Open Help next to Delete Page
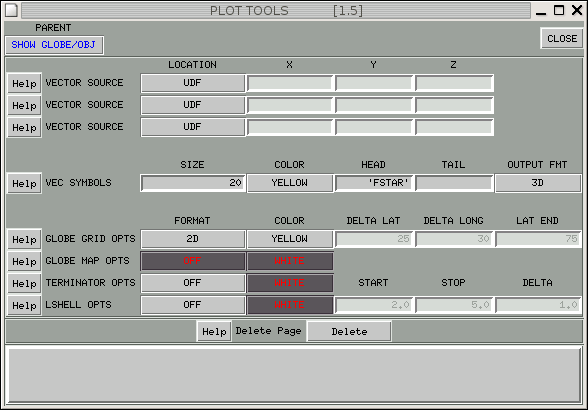This screenshot has height=410, width=588. point(214,331)
